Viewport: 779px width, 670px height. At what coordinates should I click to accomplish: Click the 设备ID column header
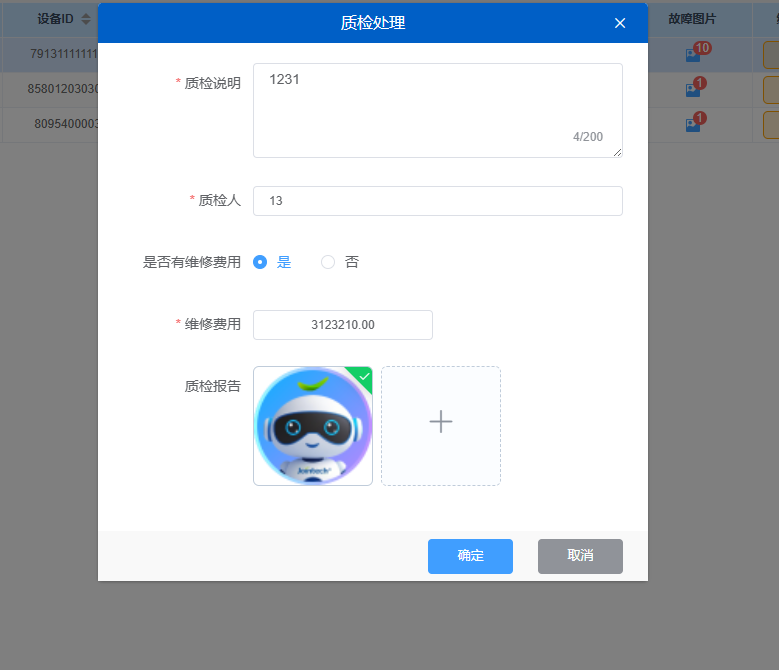pyautogui.click(x=55, y=19)
